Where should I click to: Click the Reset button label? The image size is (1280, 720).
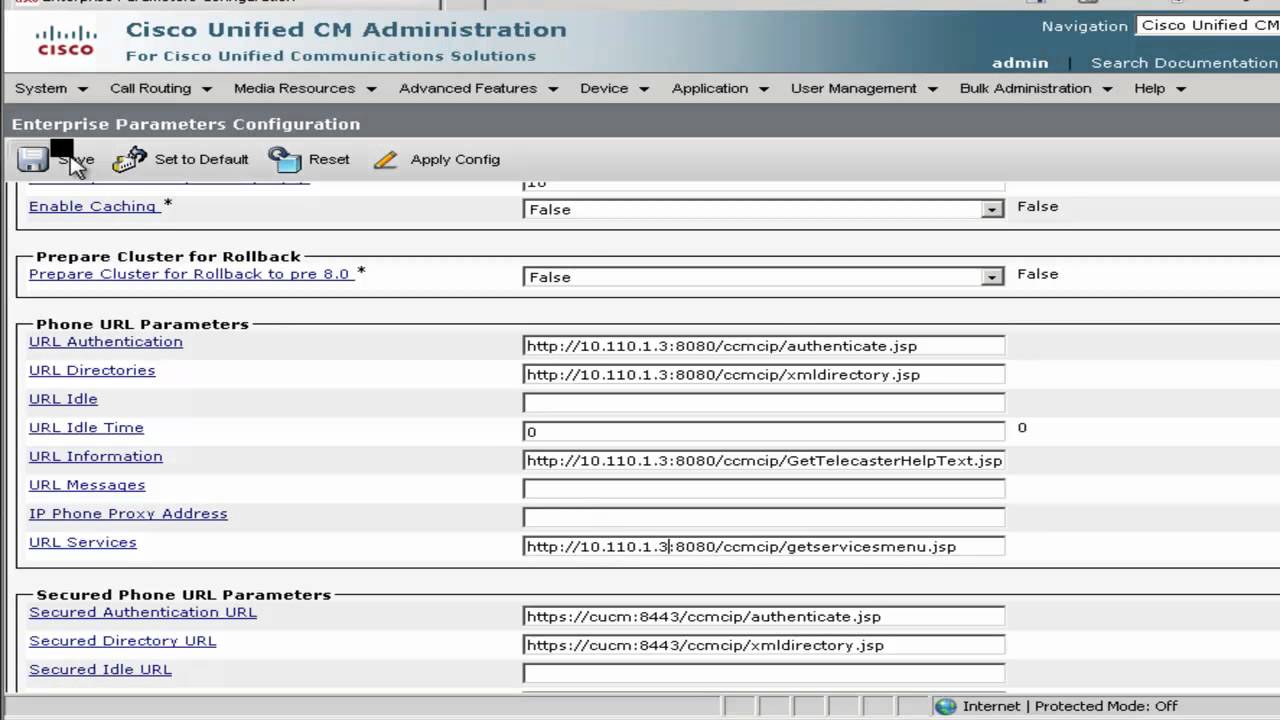tap(329, 159)
